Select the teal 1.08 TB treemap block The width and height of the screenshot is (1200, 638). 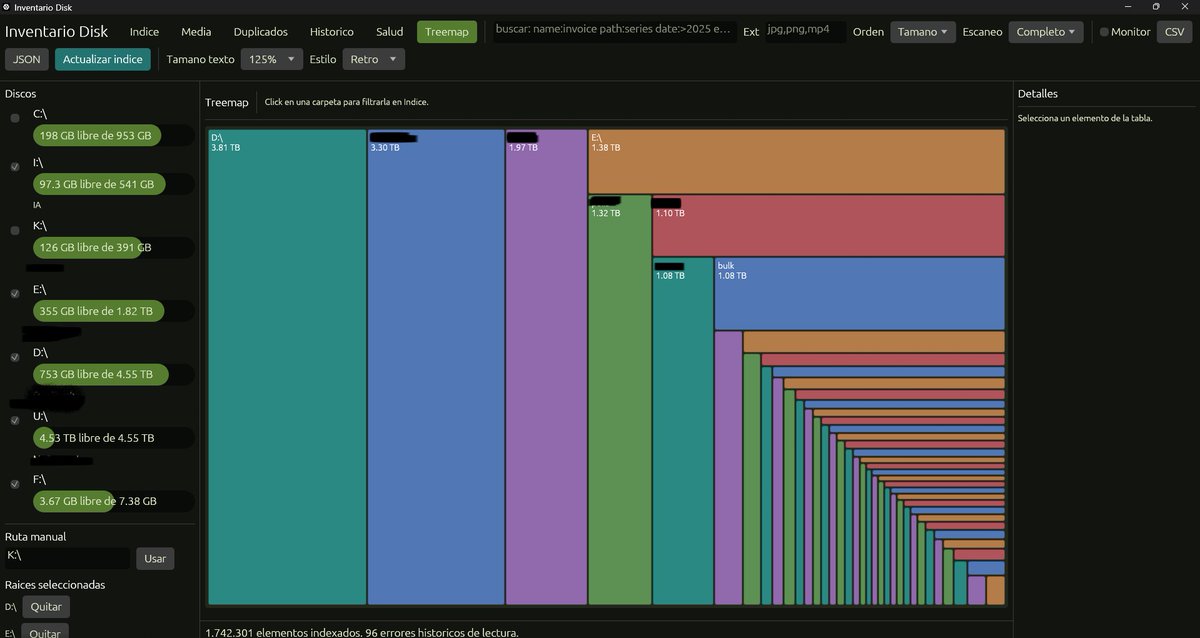pos(683,432)
